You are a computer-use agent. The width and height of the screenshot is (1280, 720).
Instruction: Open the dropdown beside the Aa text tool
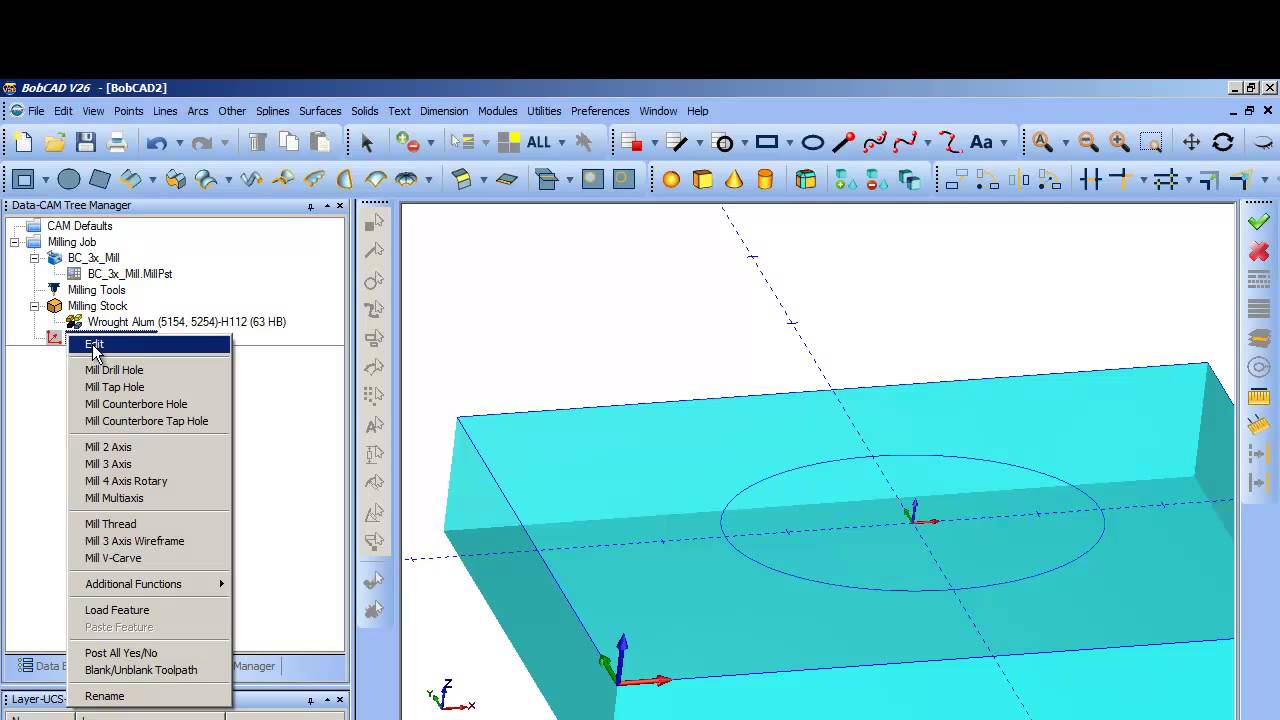click(x=1003, y=143)
